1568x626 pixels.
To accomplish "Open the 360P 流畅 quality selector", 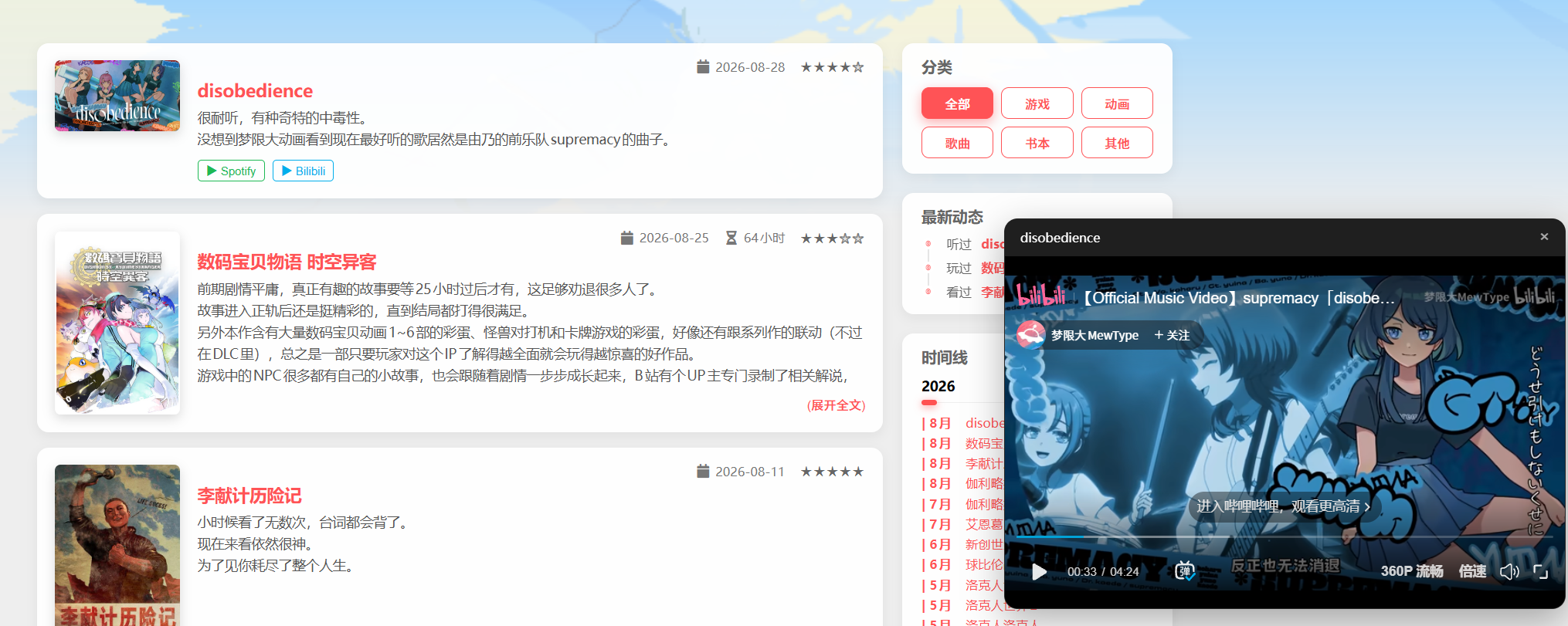I will pyautogui.click(x=1412, y=571).
